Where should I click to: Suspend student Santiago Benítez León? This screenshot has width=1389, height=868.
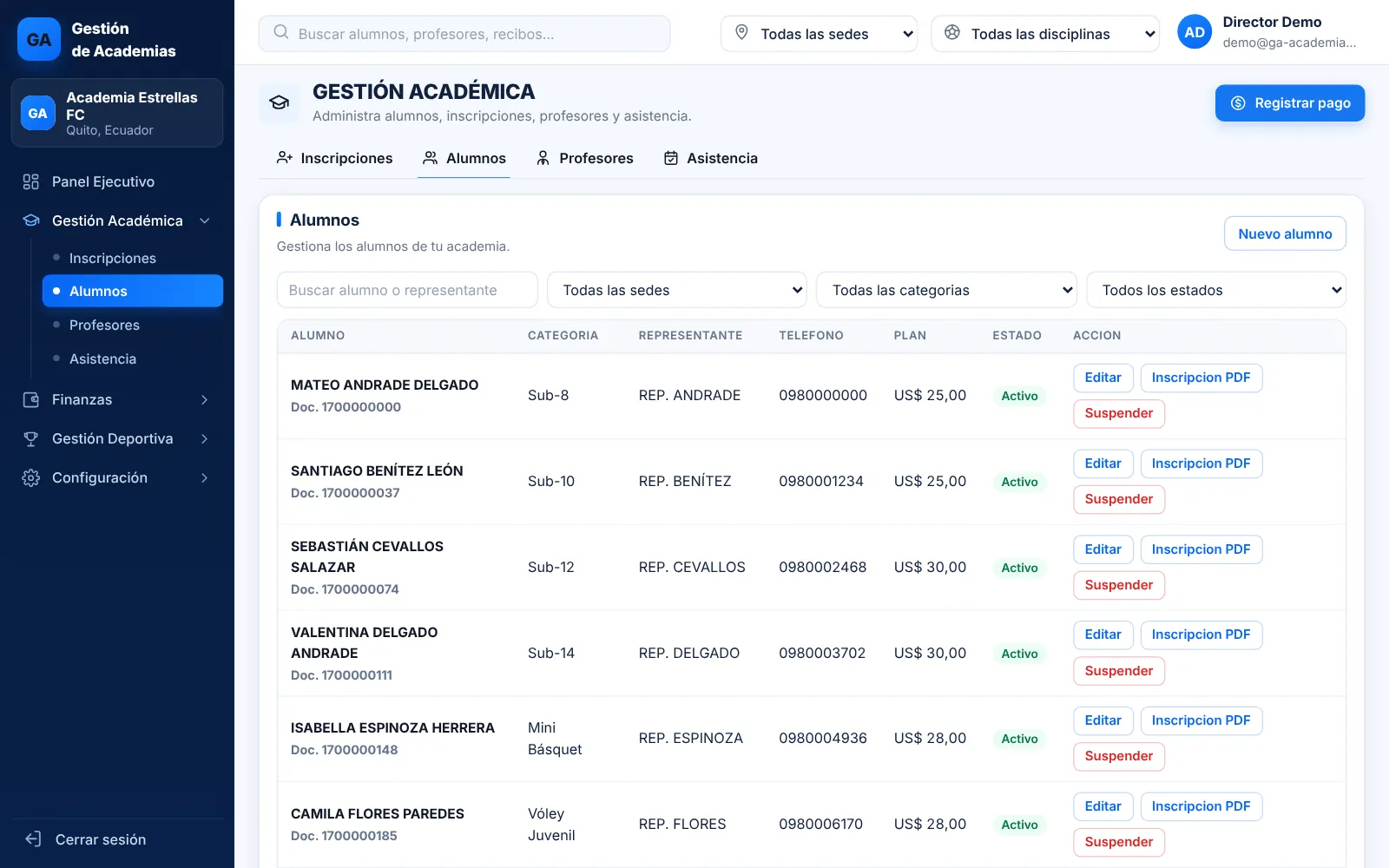tap(1119, 499)
